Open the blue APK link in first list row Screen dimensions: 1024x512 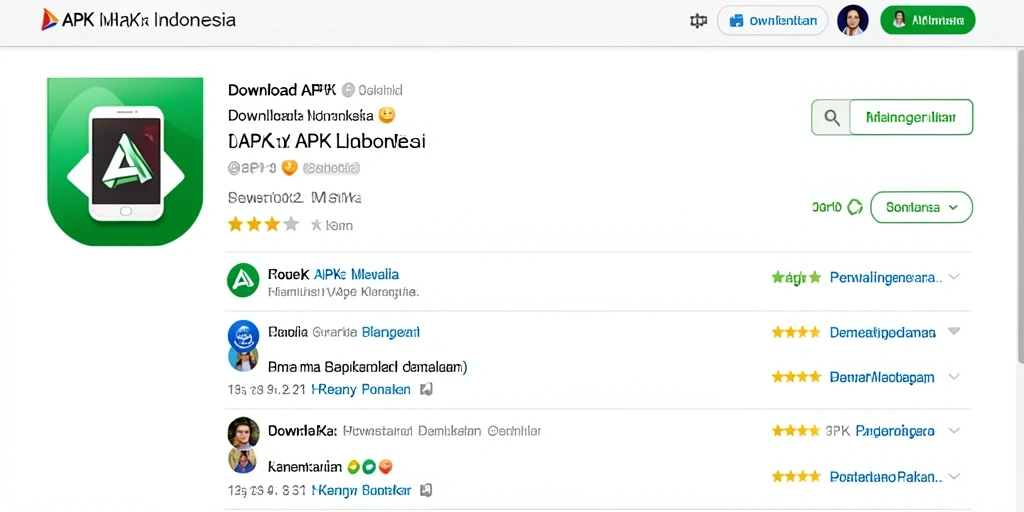(x=357, y=274)
